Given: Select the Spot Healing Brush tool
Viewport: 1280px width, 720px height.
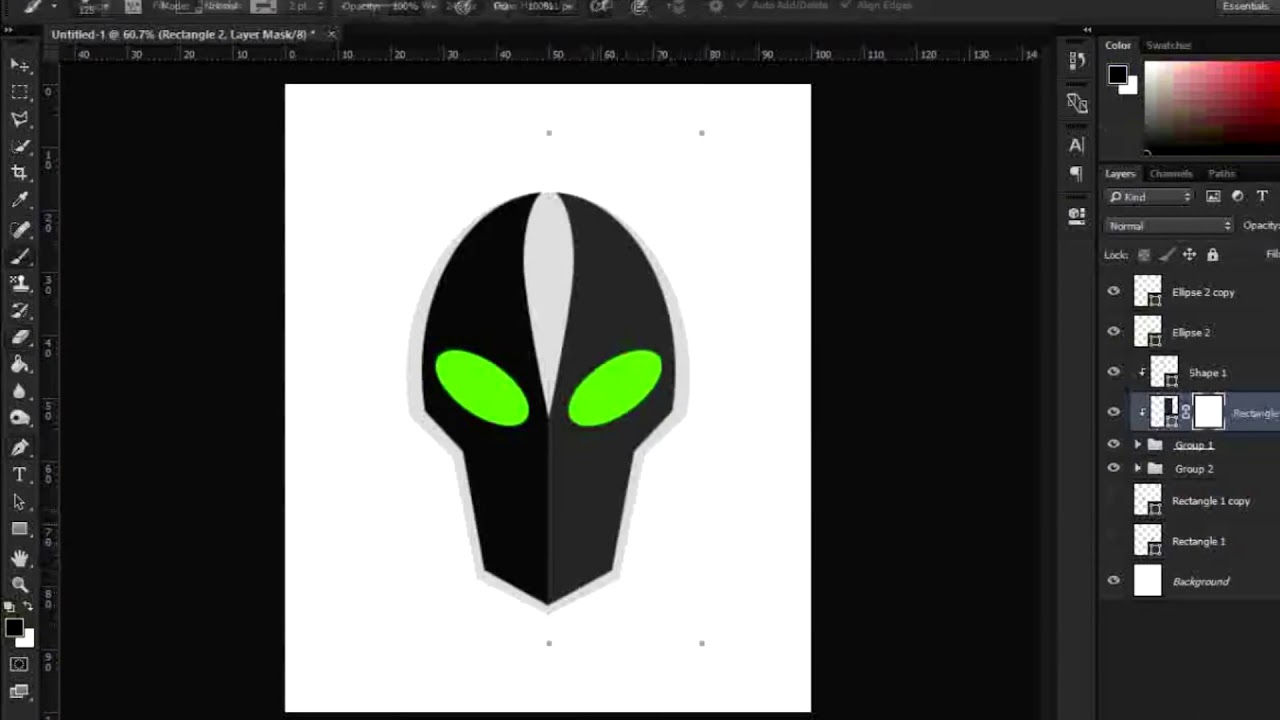Looking at the screenshot, I should coord(20,229).
